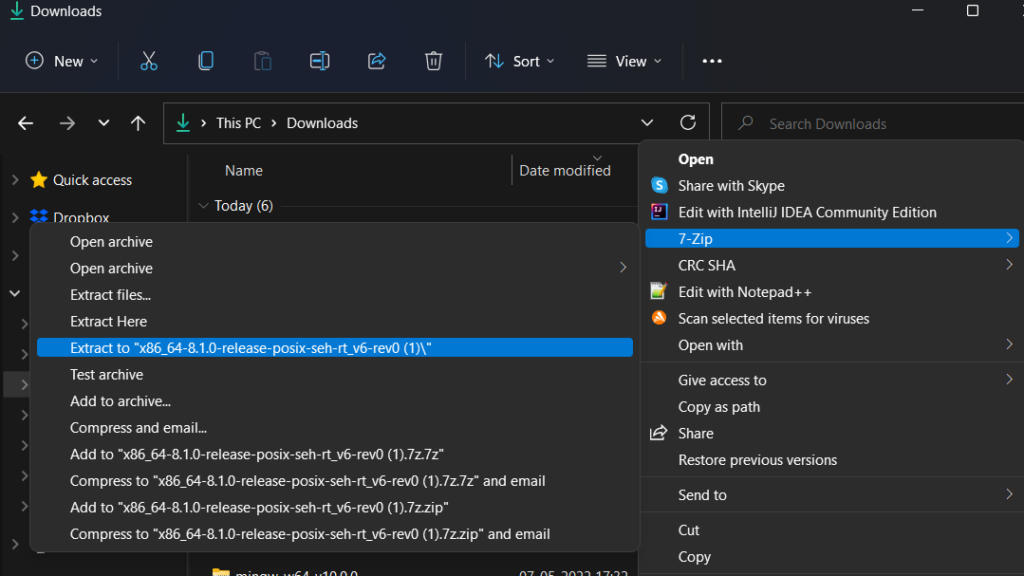1024x576 pixels.
Task: Select Extract Here in 7-Zip submenu
Action: click(x=108, y=321)
